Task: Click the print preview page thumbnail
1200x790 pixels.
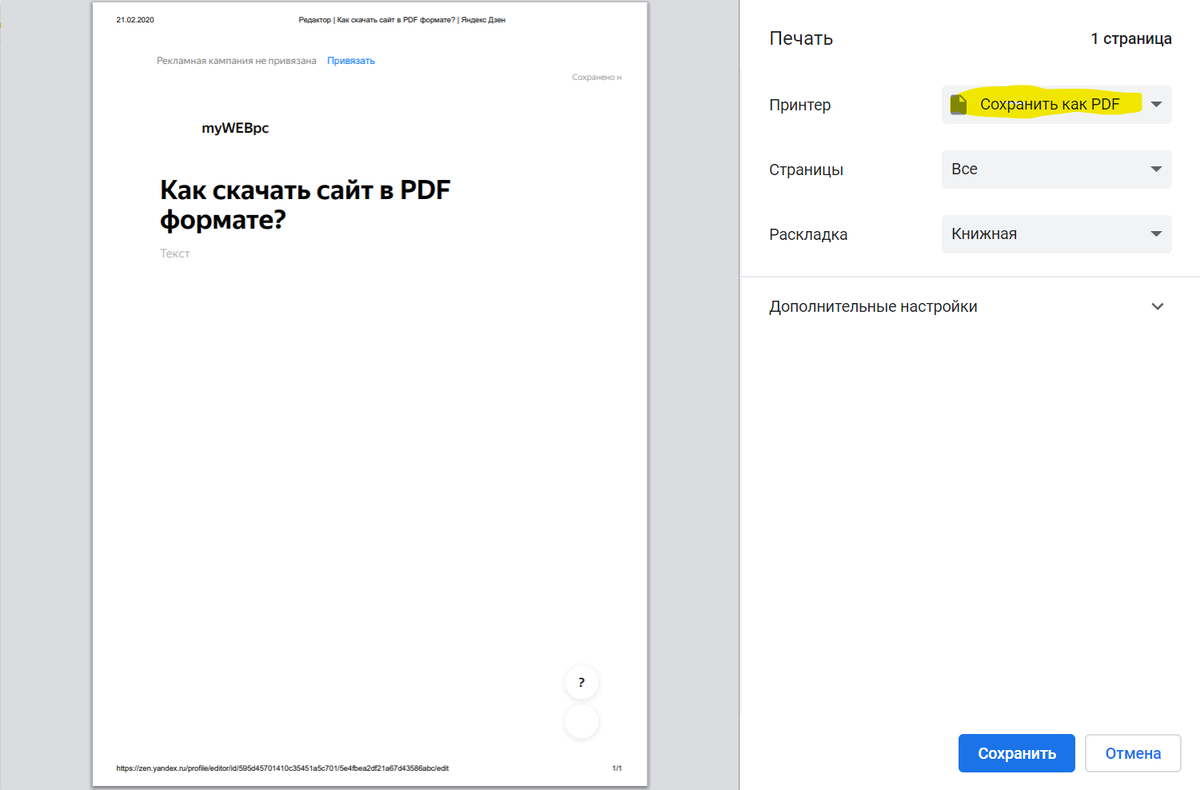Action: tap(370, 394)
